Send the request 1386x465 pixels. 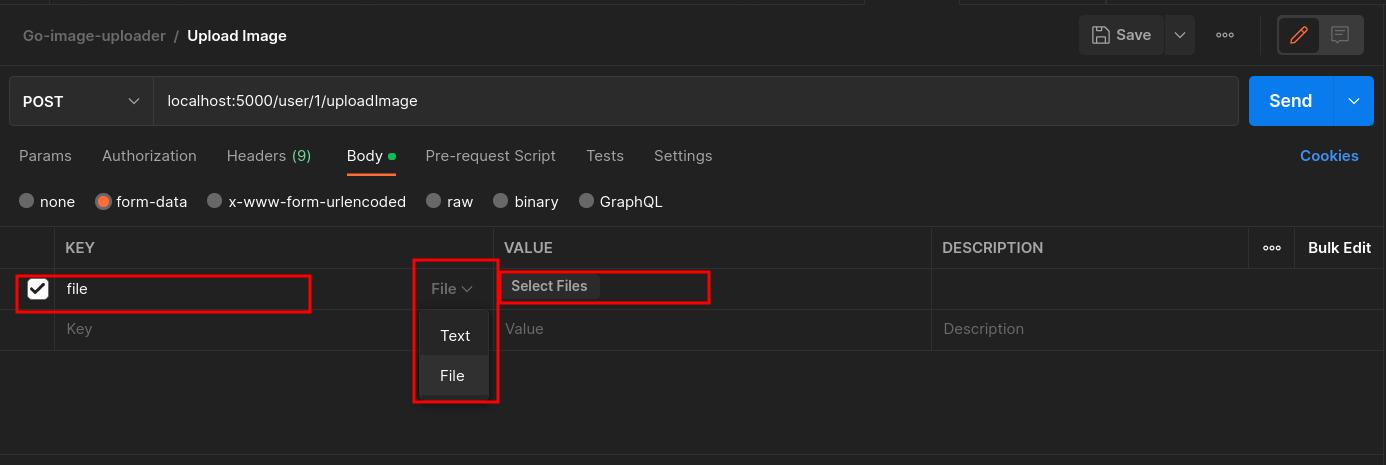[1290, 101]
